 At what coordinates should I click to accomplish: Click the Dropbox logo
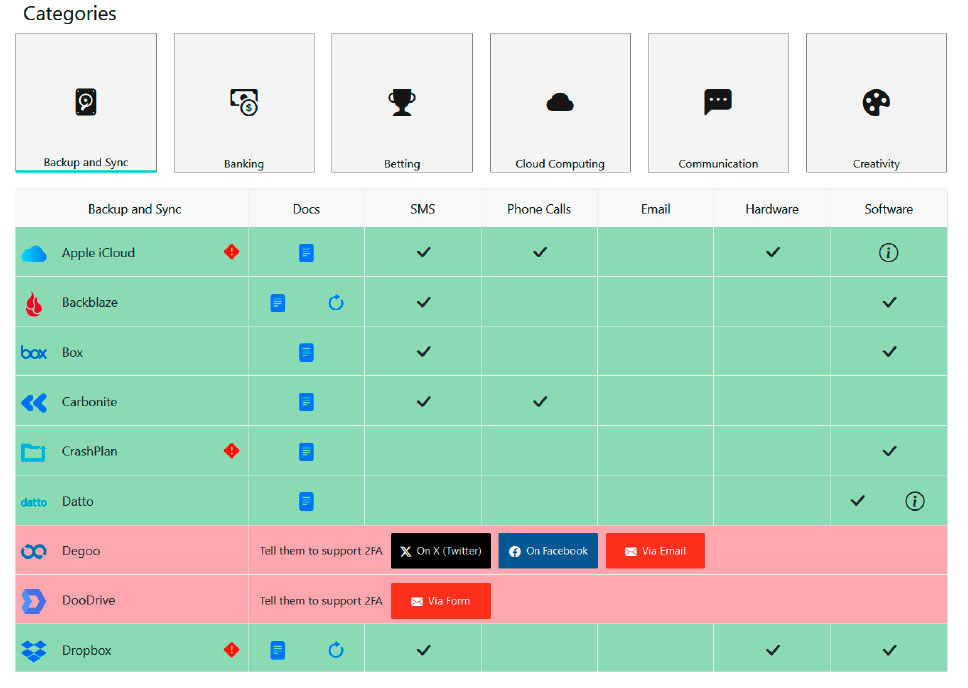pos(34,651)
